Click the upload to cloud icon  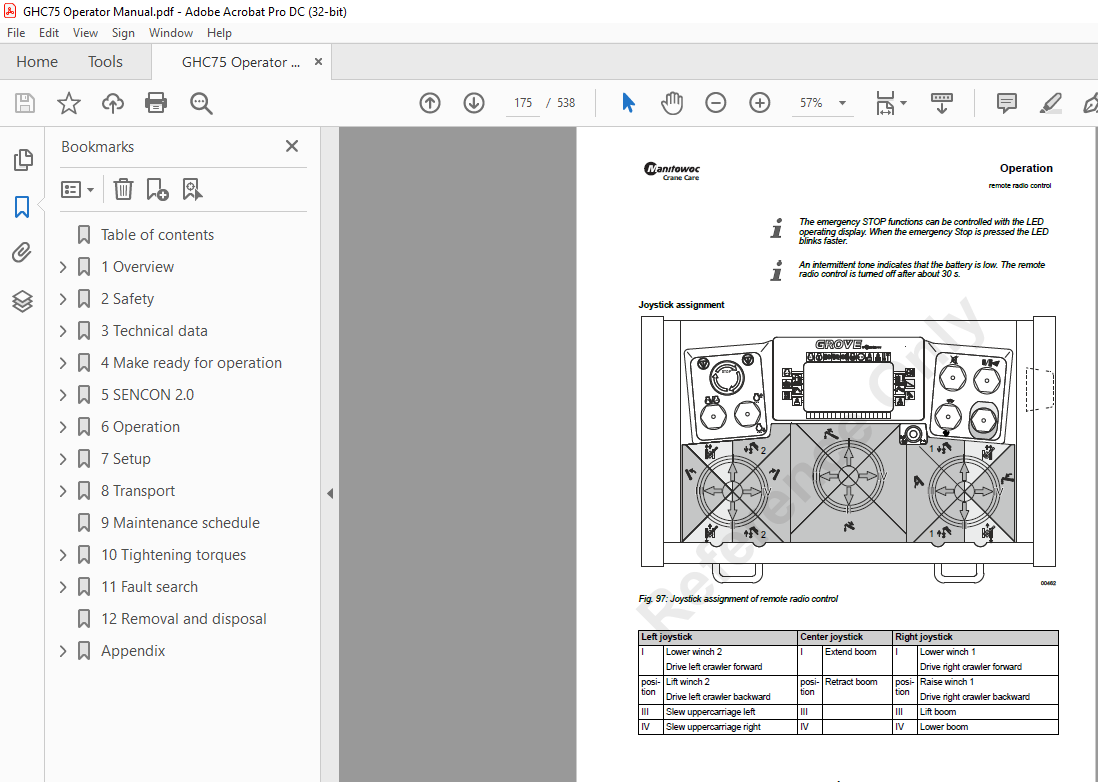(113, 103)
